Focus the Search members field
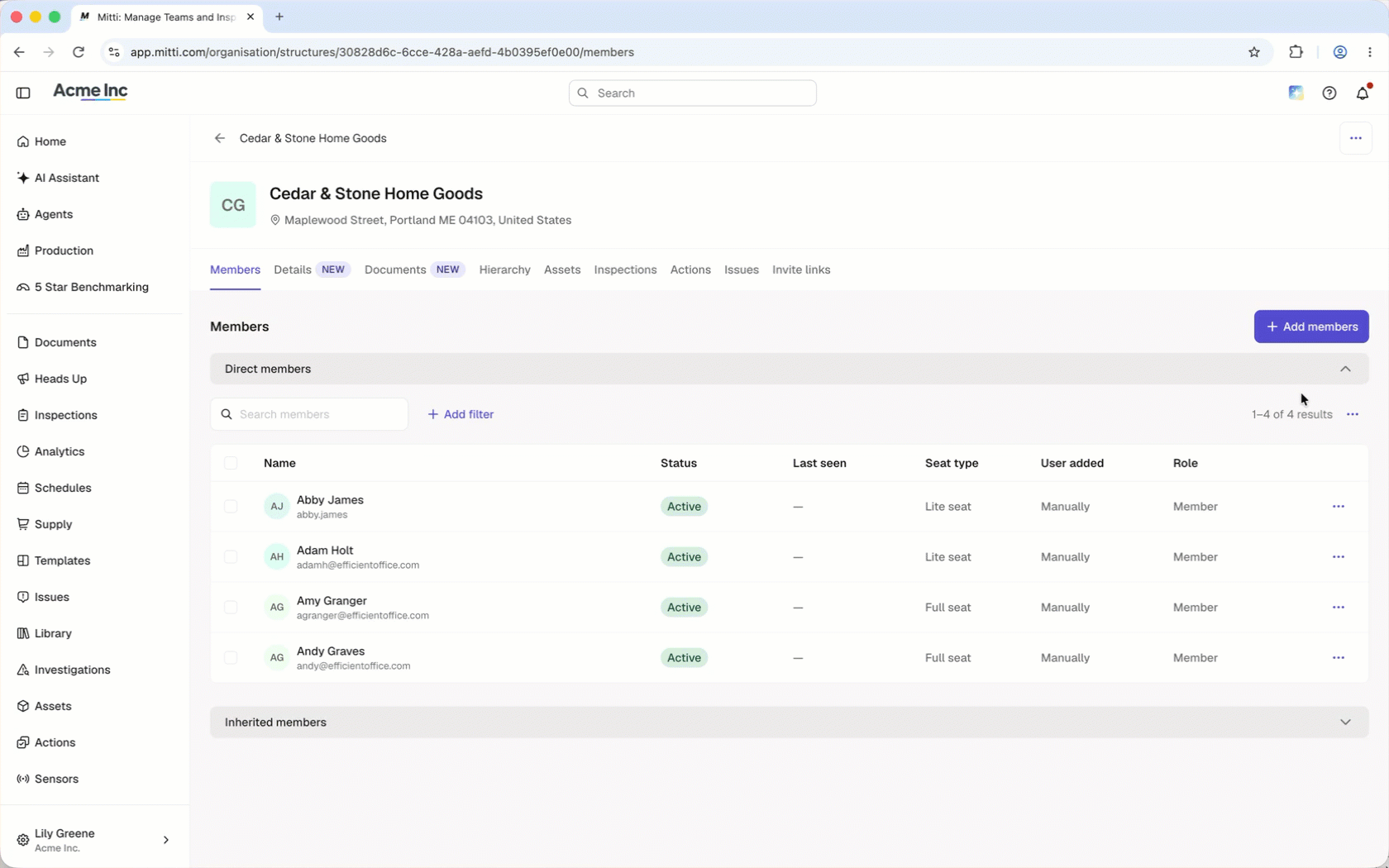 pos(309,414)
